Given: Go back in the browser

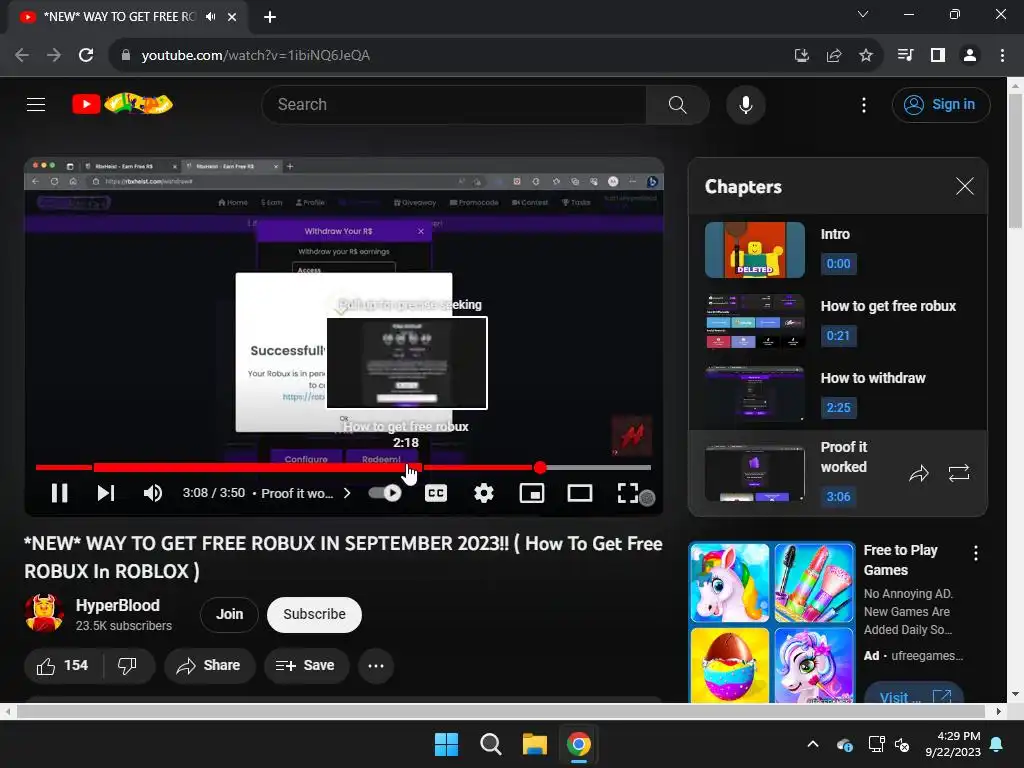Looking at the screenshot, I should pyautogui.click(x=22, y=55).
